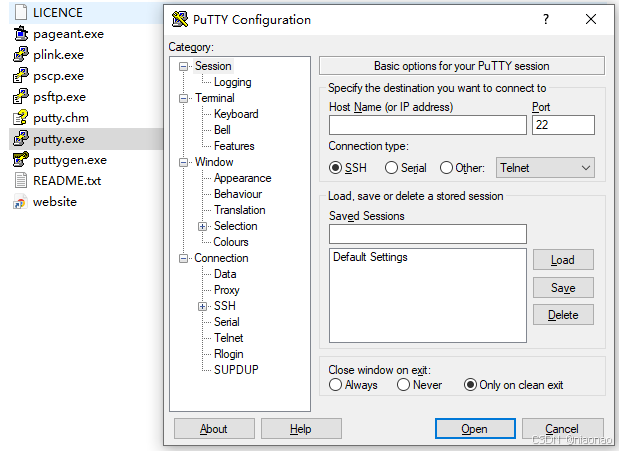Collapse the Terminal tree node
This screenshot has height=451, width=619.
pos(183,98)
